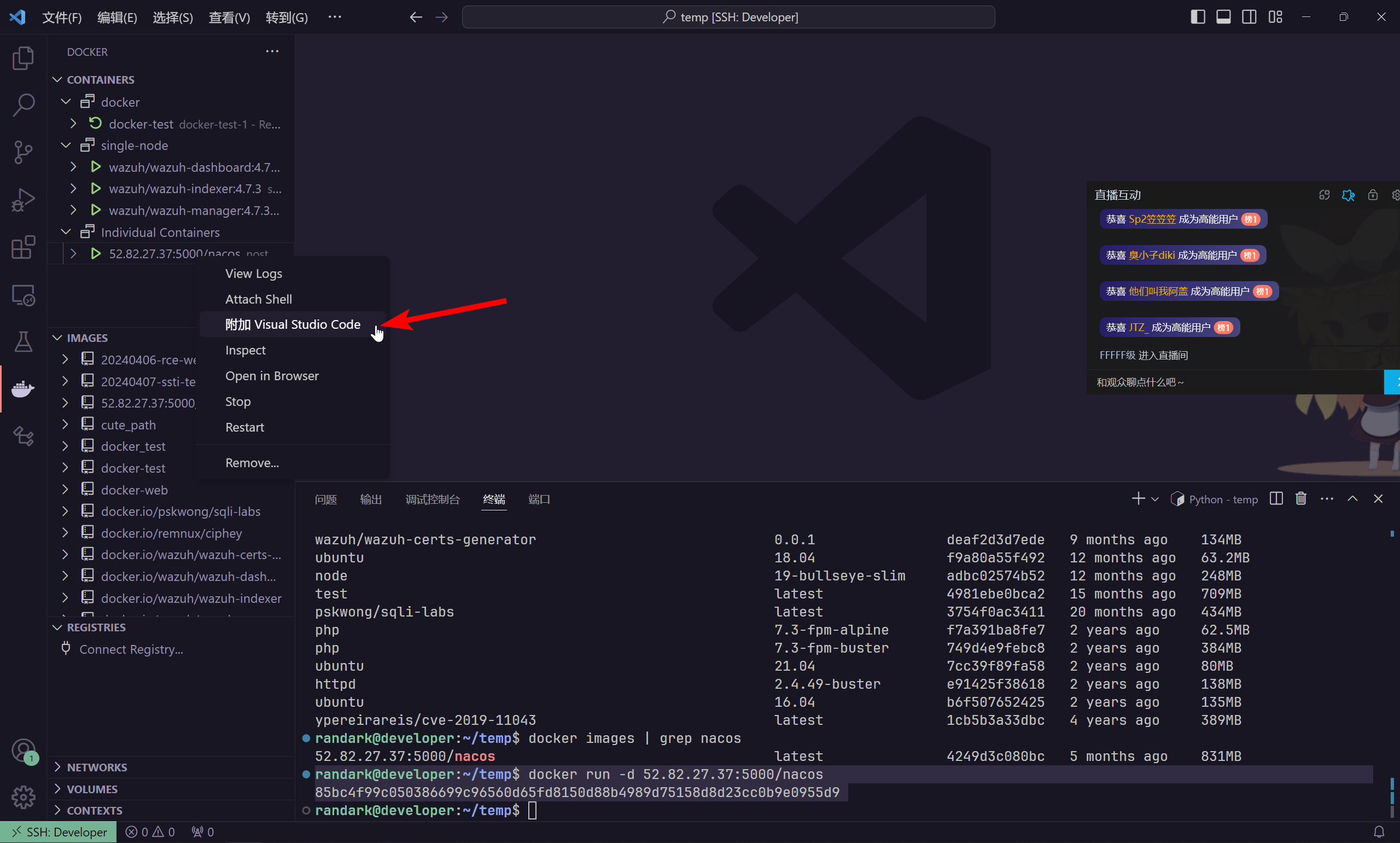The width and height of the screenshot is (1400, 843).
Task: Open the Run and Debug view
Action: [23, 200]
